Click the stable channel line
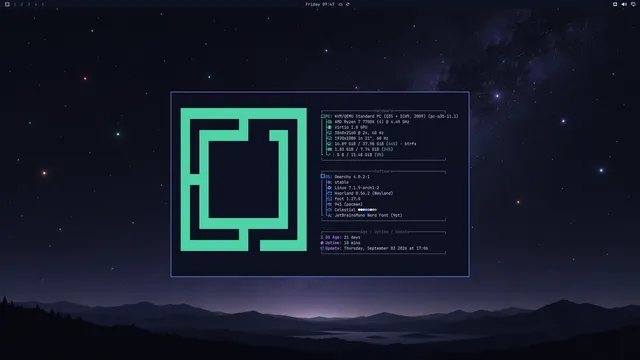This screenshot has height=360, width=640. click(342, 182)
